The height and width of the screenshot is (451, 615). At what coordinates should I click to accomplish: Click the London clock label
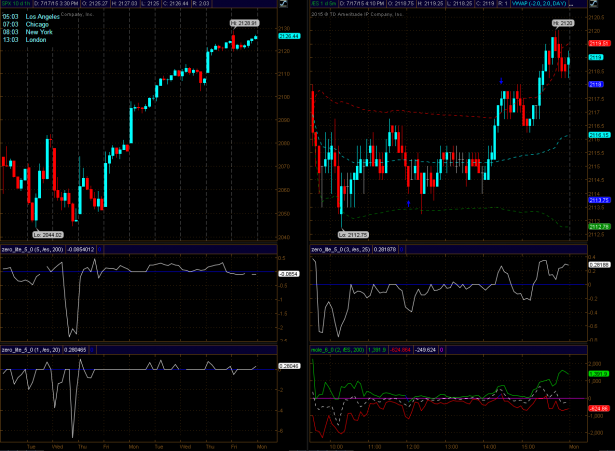36,40
